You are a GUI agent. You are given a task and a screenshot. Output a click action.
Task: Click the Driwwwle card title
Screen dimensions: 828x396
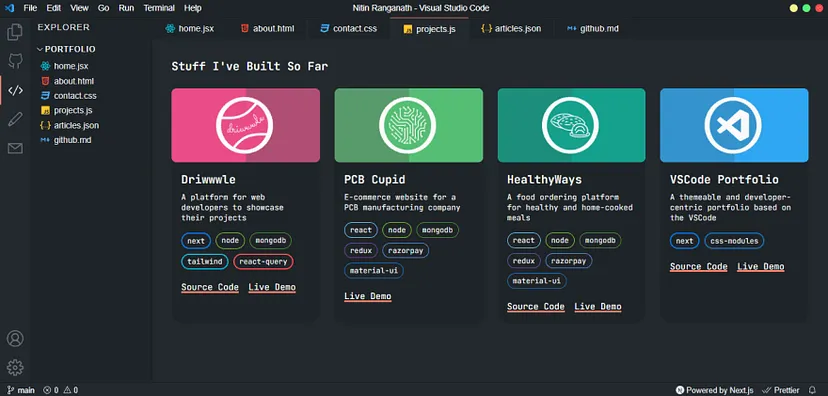208,180
